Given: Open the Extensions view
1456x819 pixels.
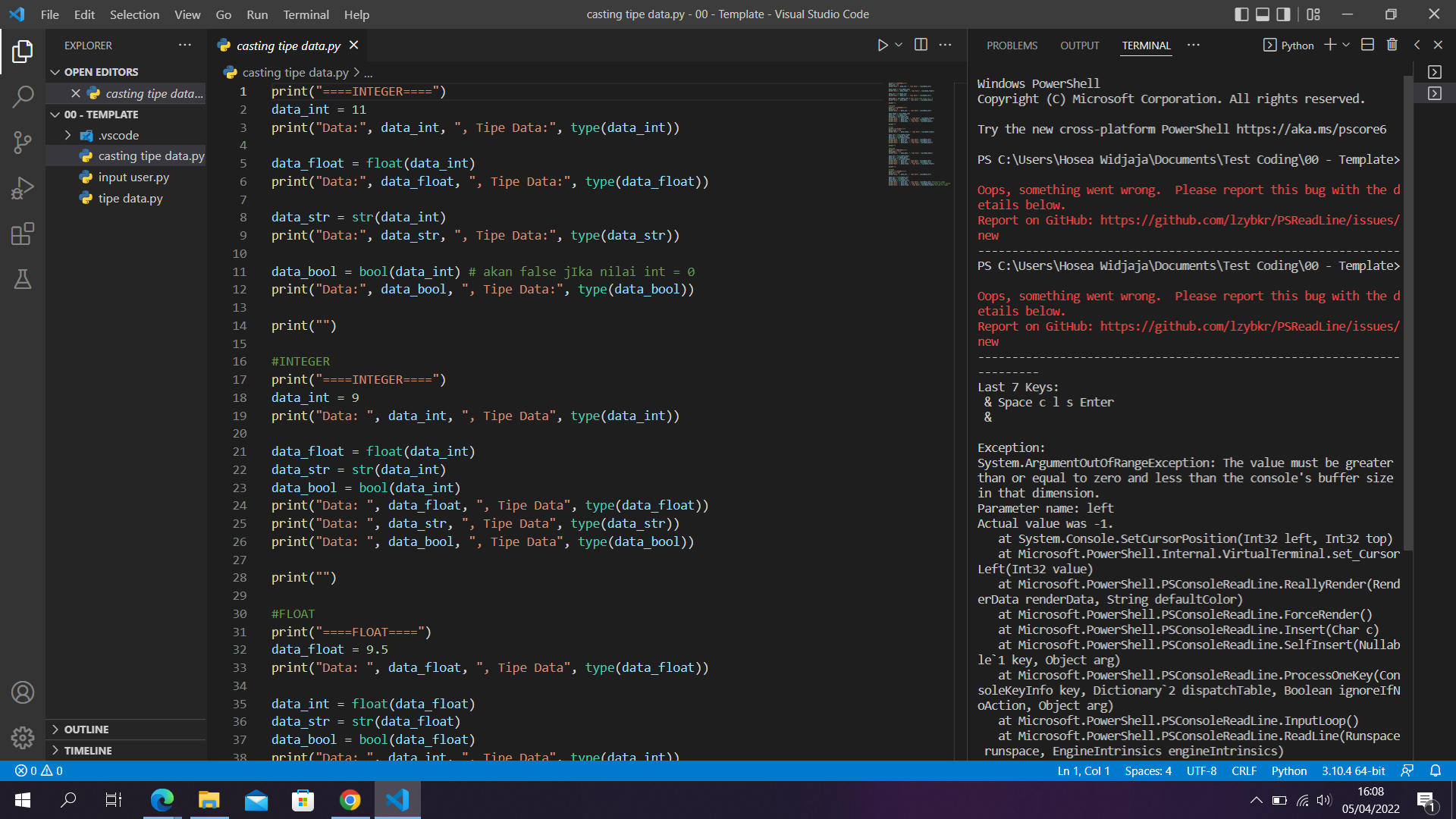Looking at the screenshot, I should [x=23, y=234].
